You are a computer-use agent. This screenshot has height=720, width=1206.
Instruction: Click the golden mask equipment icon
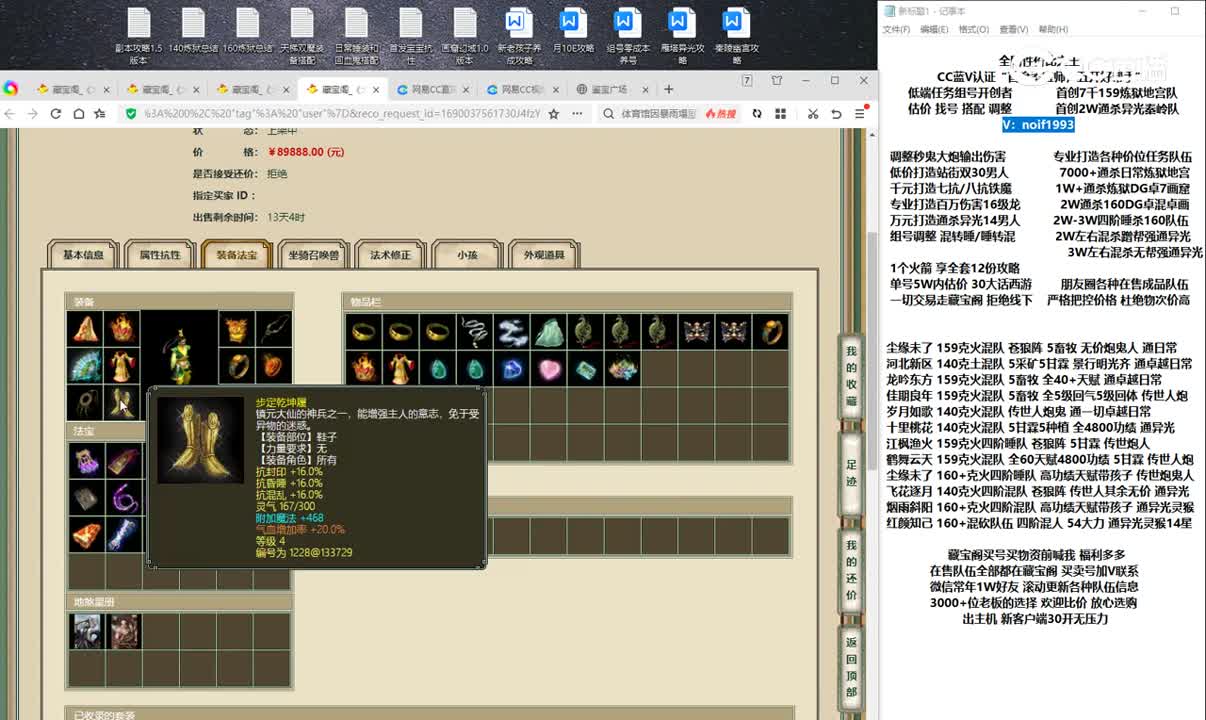coord(236,328)
